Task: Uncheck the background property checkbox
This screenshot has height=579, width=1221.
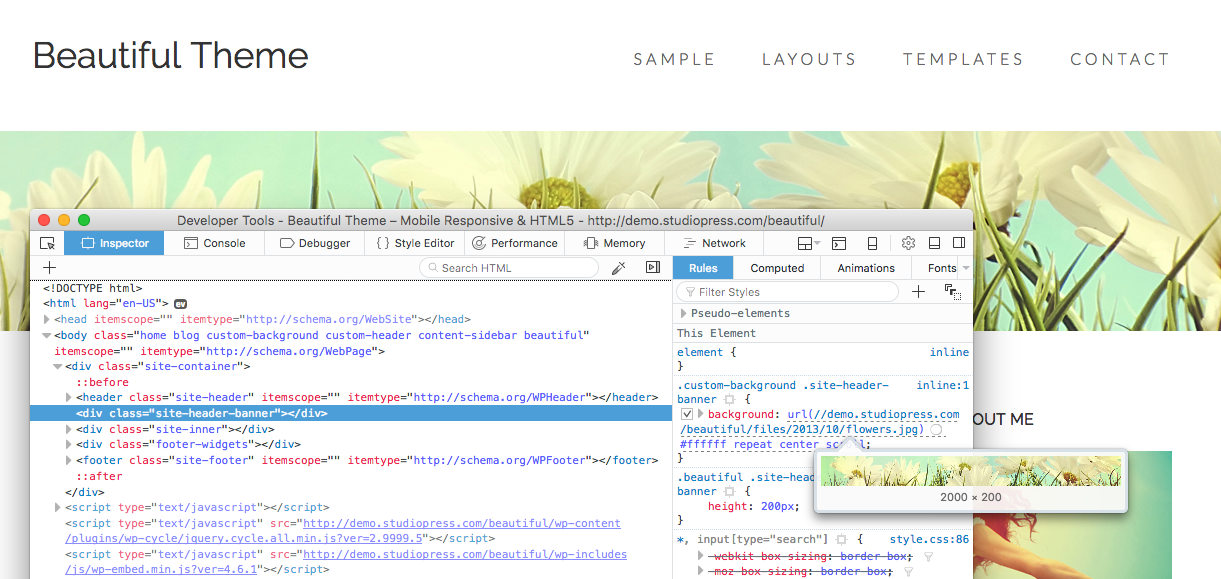Action: (x=687, y=414)
